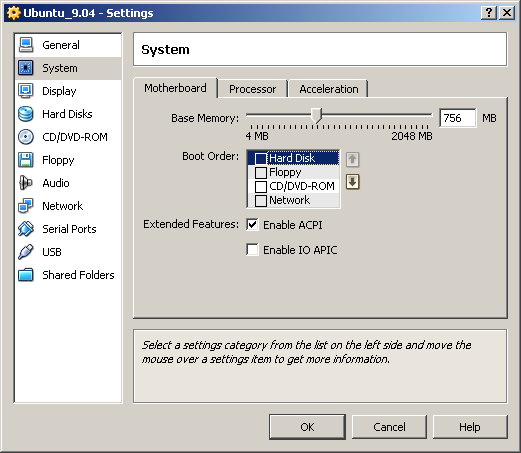Open the Floppy diskette icon
The width and height of the screenshot is (521, 453).
(x=26, y=160)
